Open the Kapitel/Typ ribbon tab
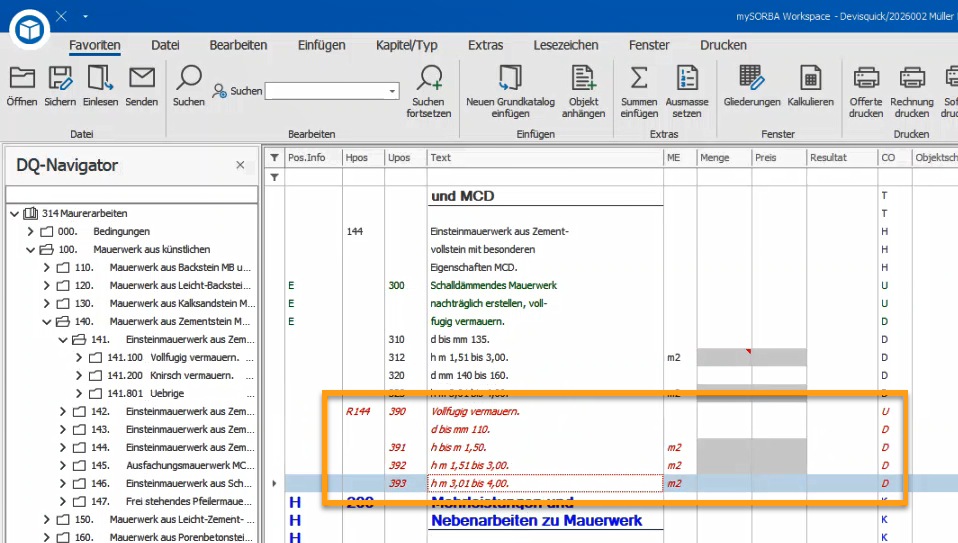The height and width of the screenshot is (543, 958). click(x=406, y=45)
